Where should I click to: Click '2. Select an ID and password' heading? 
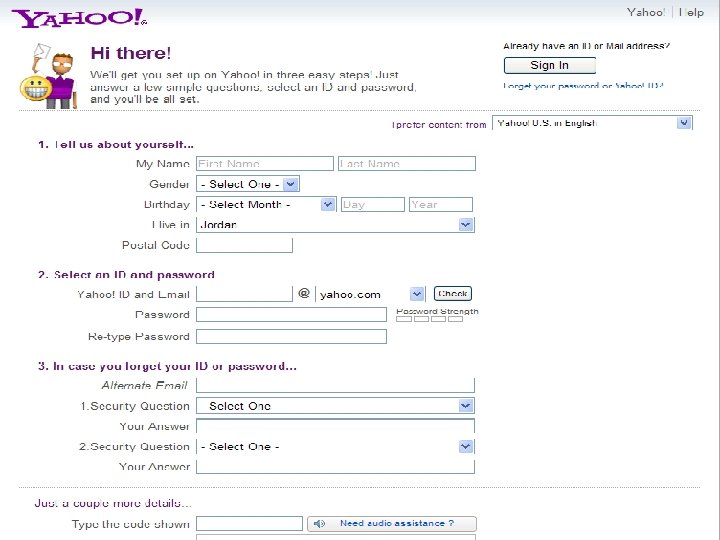(126, 275)
